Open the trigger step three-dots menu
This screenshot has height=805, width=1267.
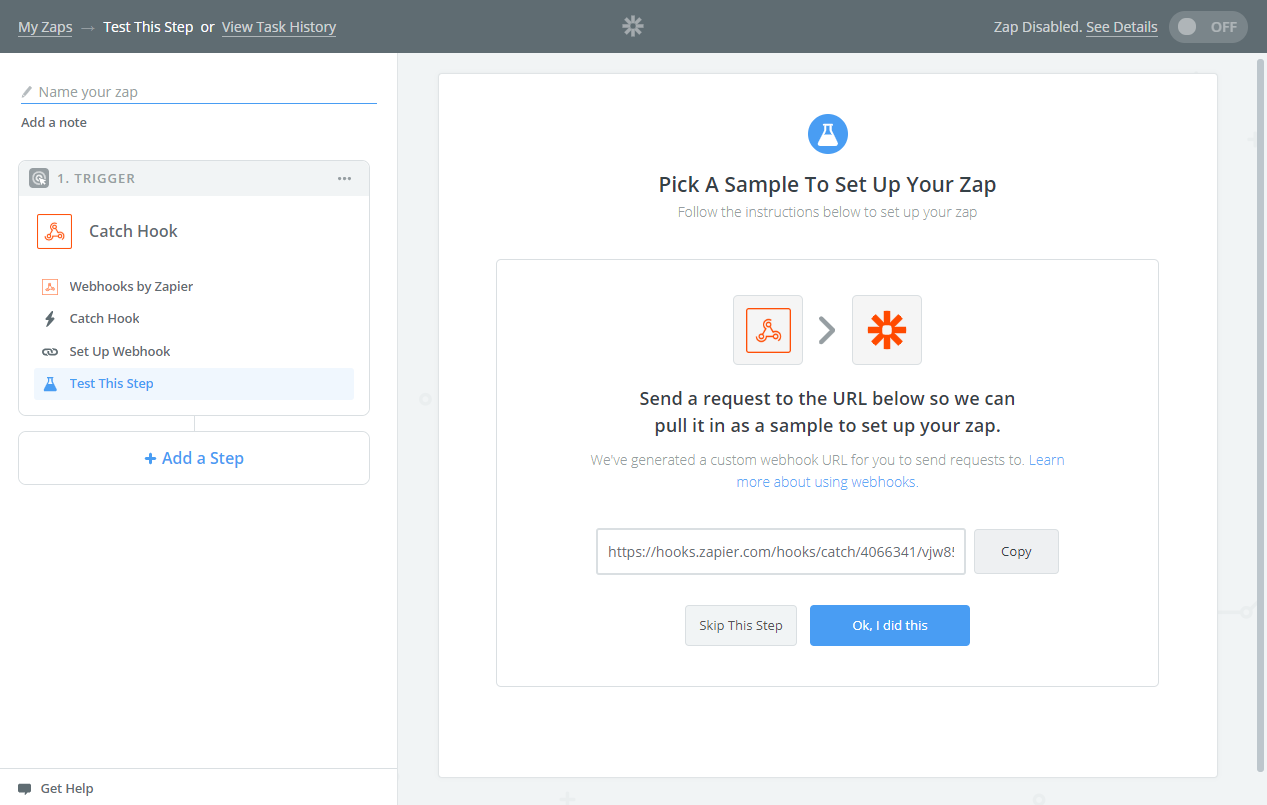pos(345,178)
